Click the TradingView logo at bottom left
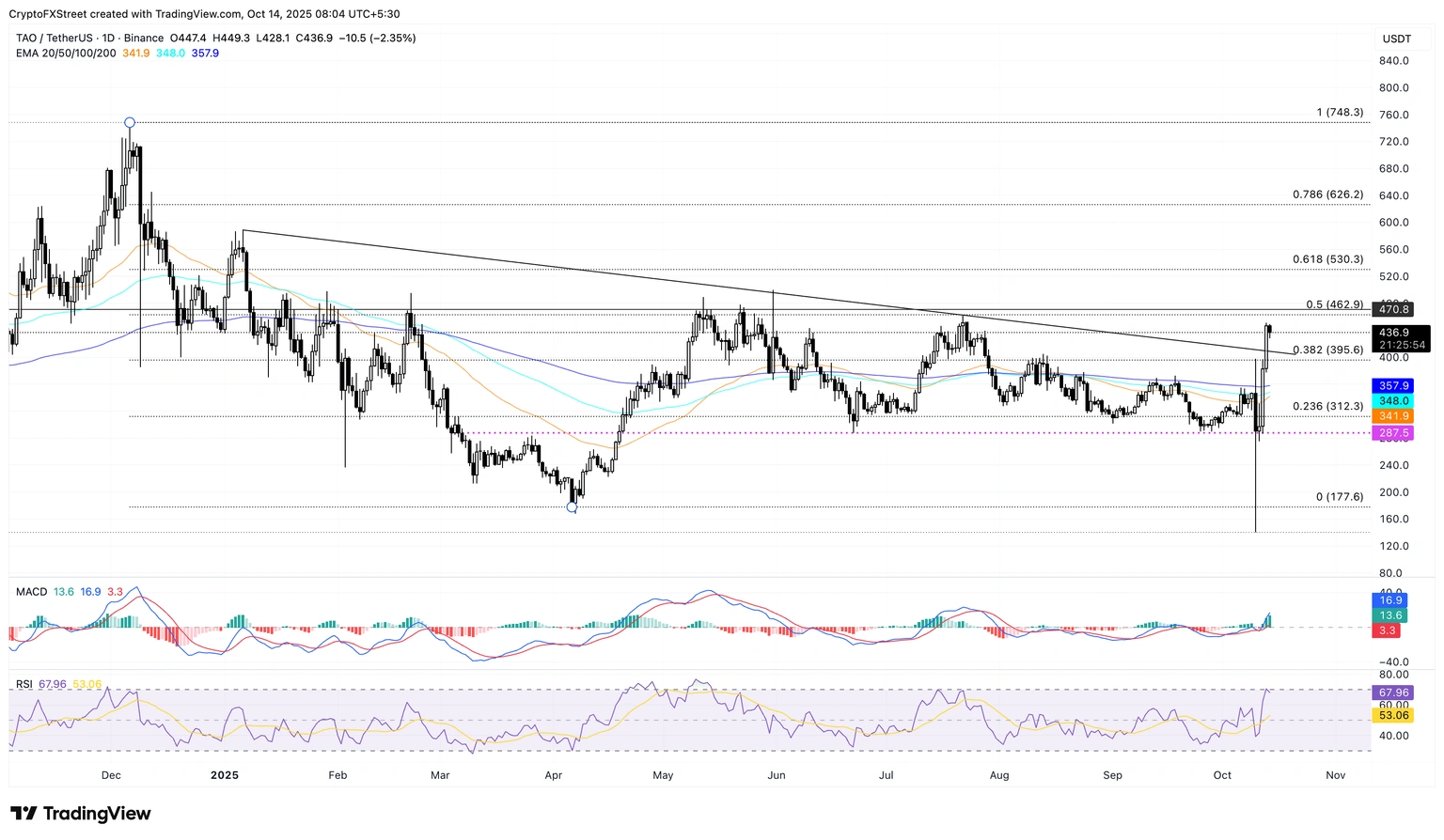Image resolution: width=1444 pixels, height=840 pixels. [x=80, y=813]
